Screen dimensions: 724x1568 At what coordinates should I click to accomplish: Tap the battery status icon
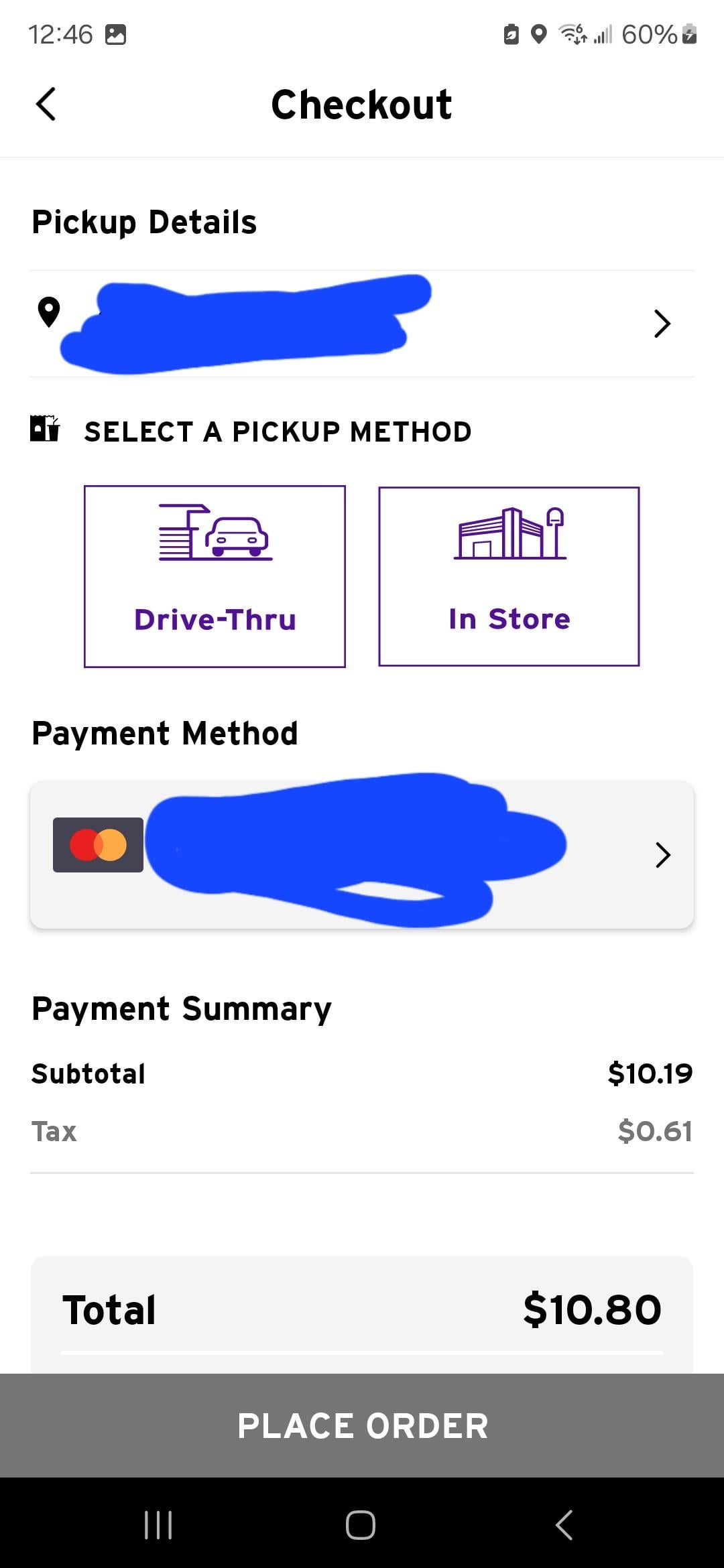point(689,34)
